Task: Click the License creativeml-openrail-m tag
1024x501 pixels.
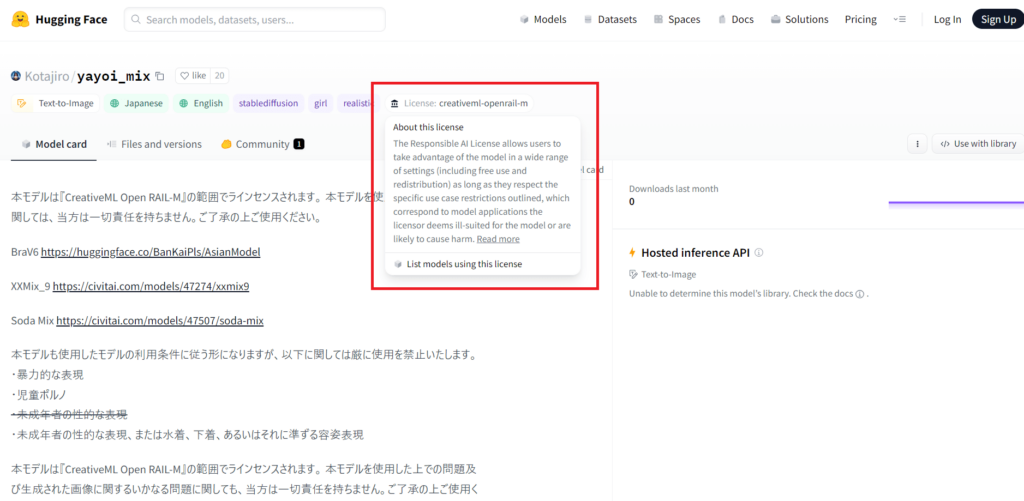Action: coord(459,103)
